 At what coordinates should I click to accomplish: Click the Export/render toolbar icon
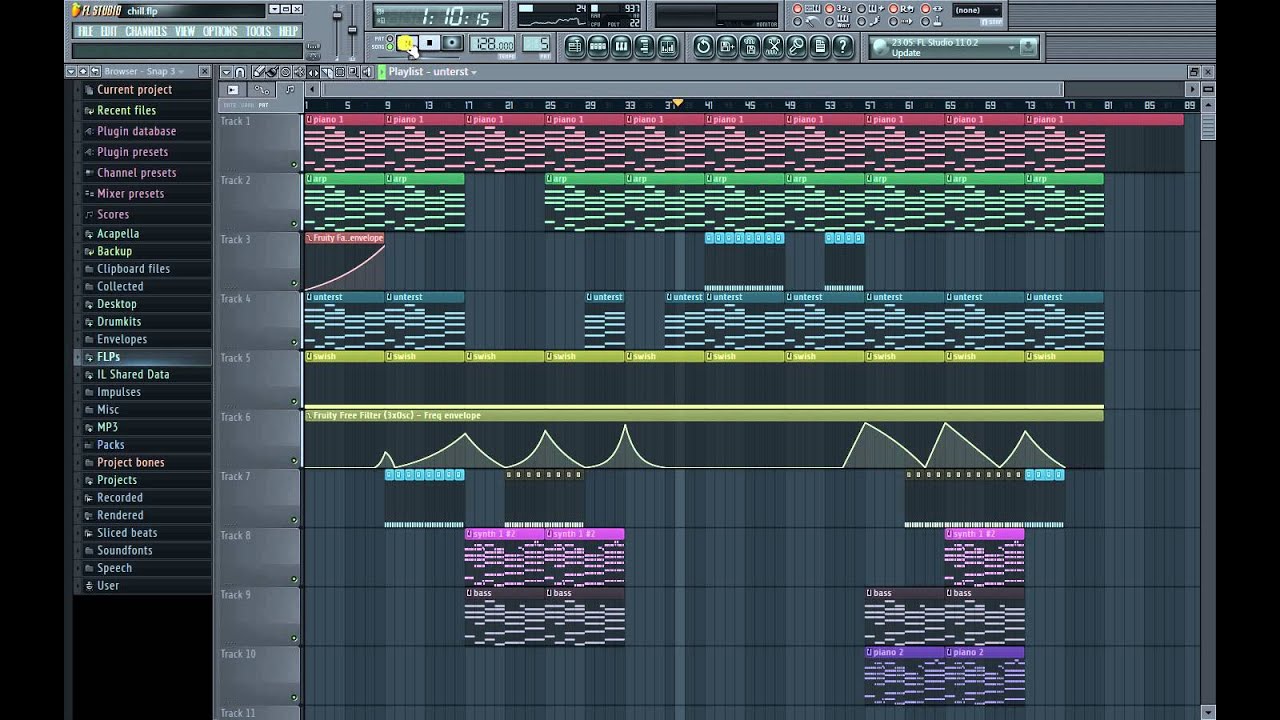click(x=750, y=46)
